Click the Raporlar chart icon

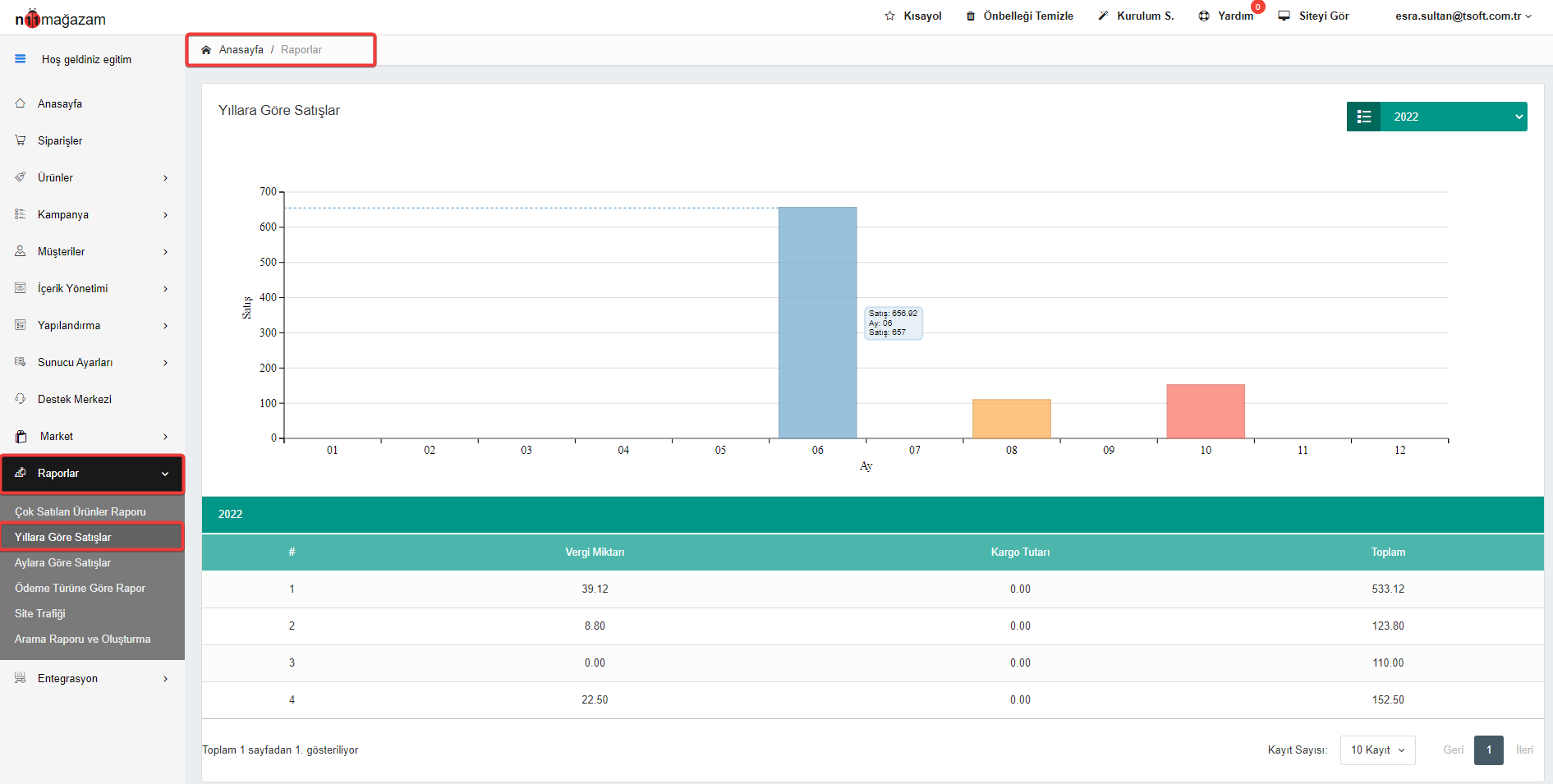[21, 473]
